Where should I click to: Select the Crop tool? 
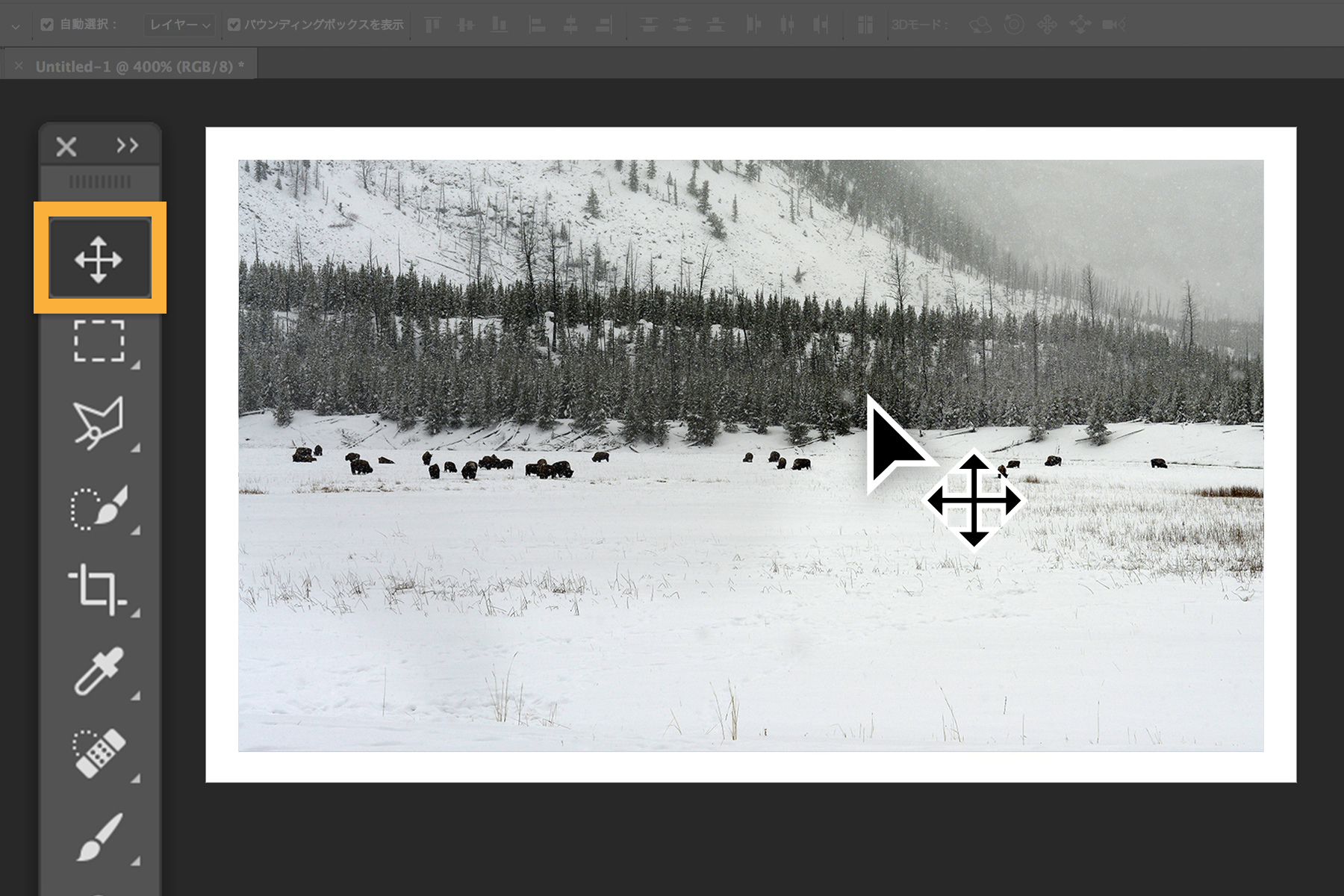tap(97, 590)
